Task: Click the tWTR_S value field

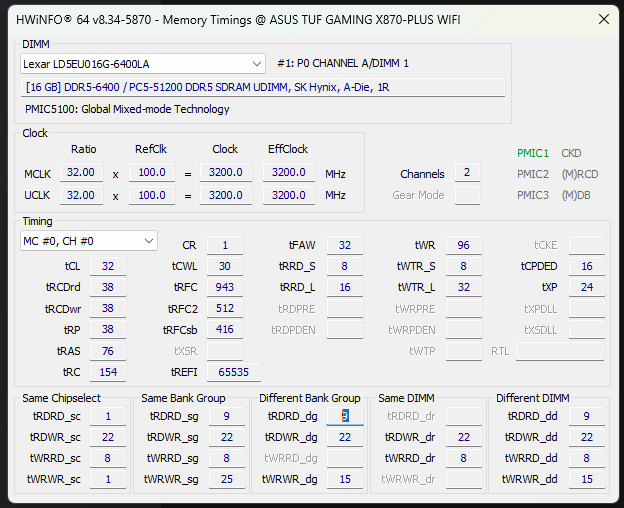Action: 464,266
